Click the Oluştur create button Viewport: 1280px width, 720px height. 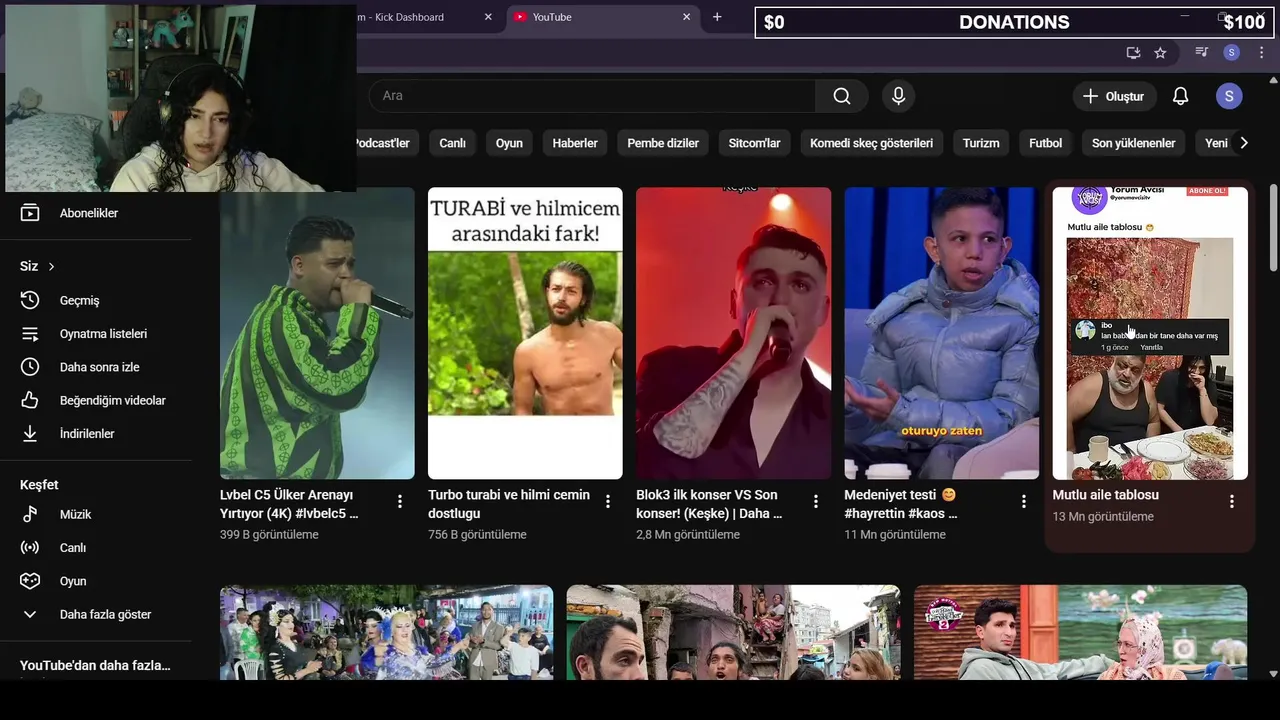tap(1114, 96)
